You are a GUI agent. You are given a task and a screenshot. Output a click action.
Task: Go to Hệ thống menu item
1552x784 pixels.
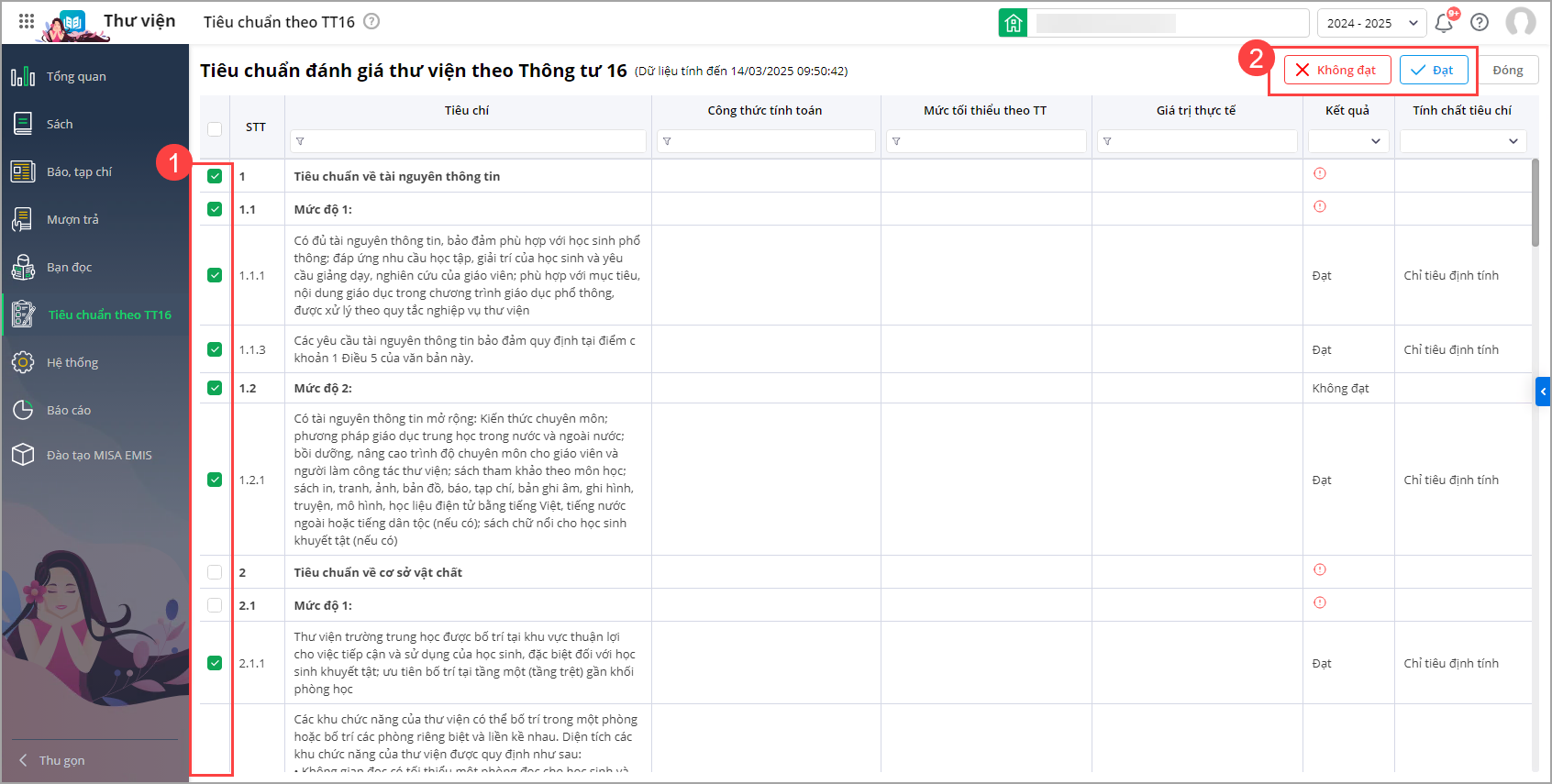(x=72, y=362)
